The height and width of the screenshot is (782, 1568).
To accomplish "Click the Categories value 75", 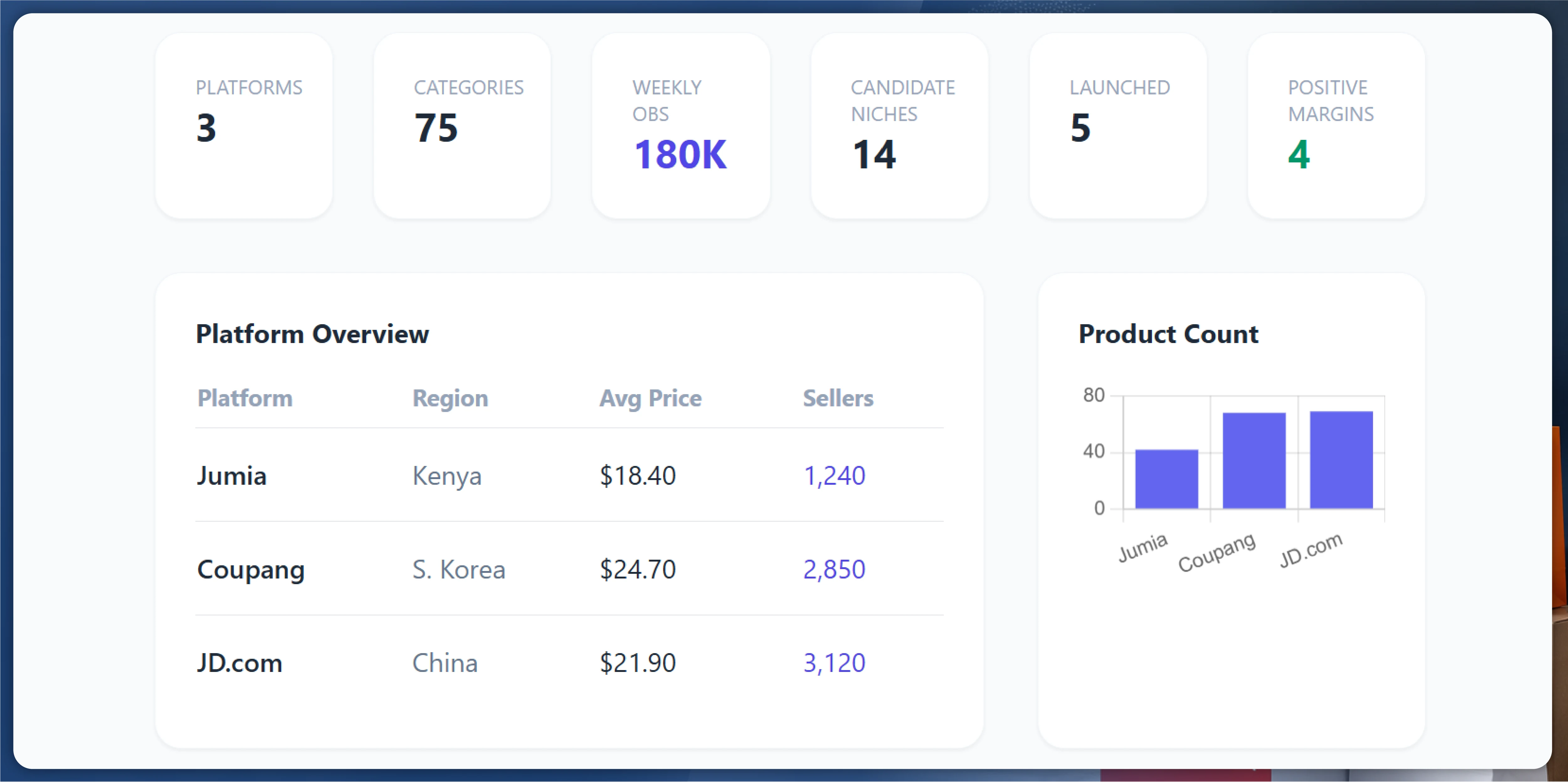I will point(436,128).
